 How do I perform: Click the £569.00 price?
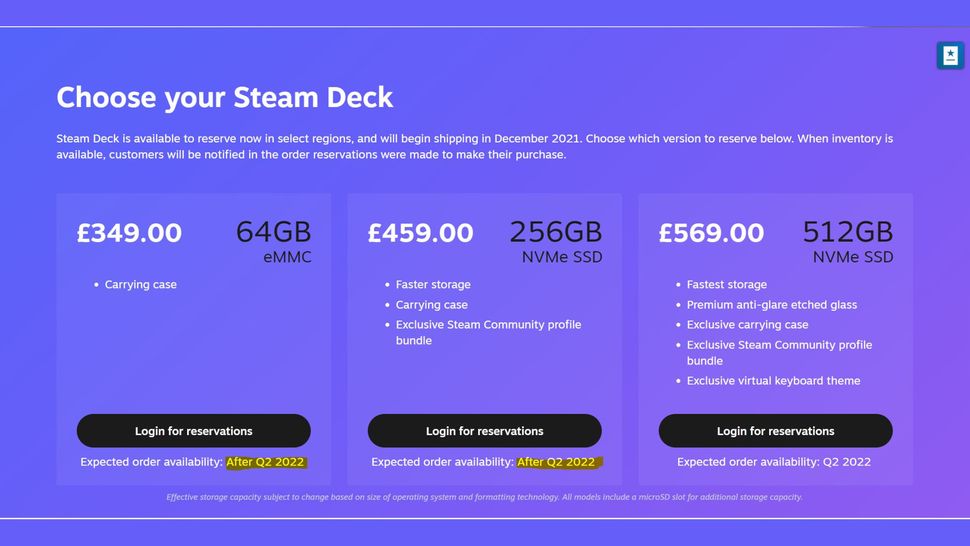pos(711,233)
